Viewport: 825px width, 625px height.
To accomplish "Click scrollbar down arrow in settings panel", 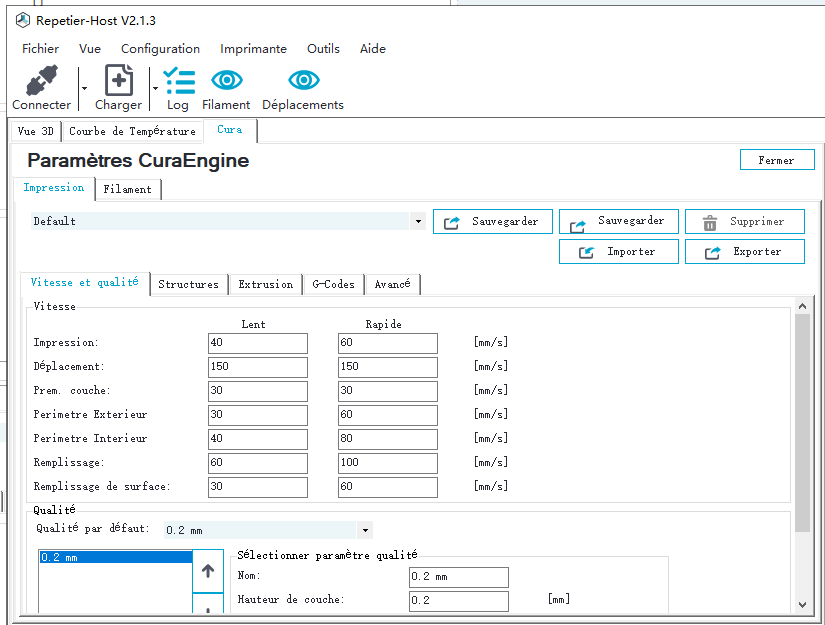I will [x=802, y=605].
